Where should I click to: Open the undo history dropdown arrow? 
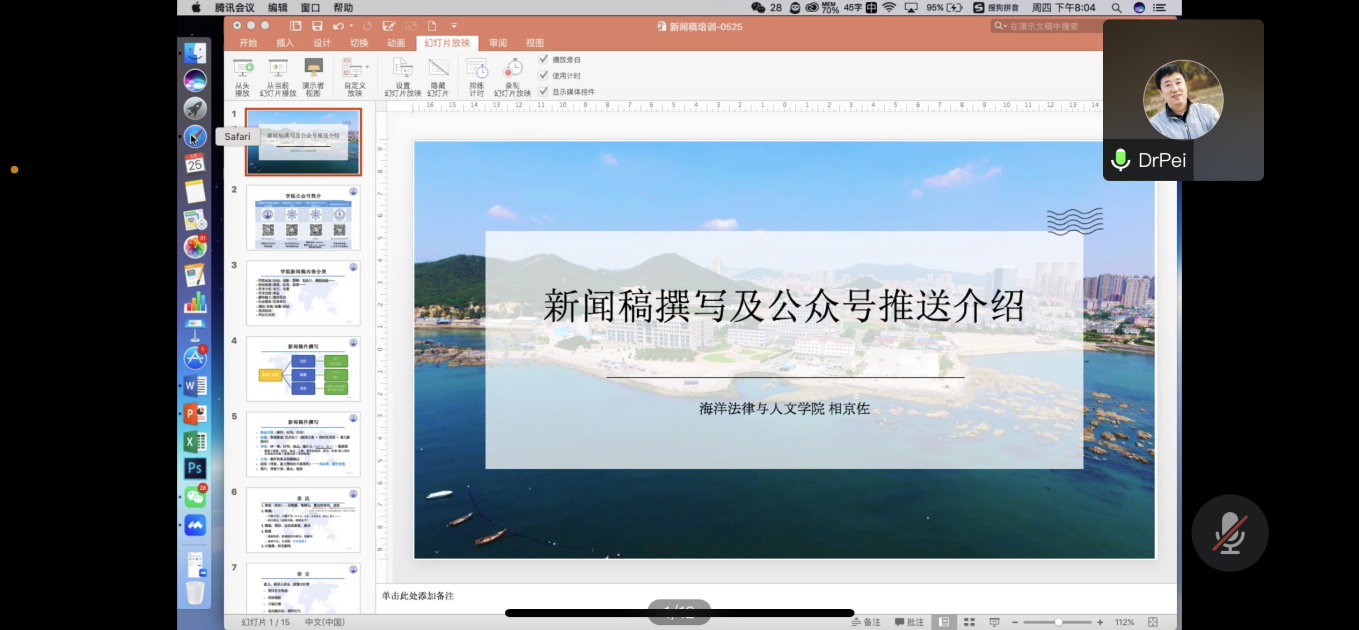click(353, 26)
